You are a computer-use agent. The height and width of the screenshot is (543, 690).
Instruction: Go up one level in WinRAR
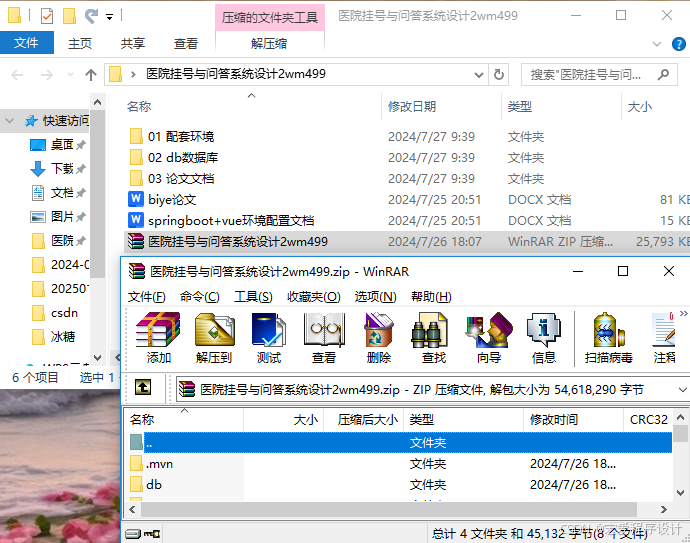[143, 388]
